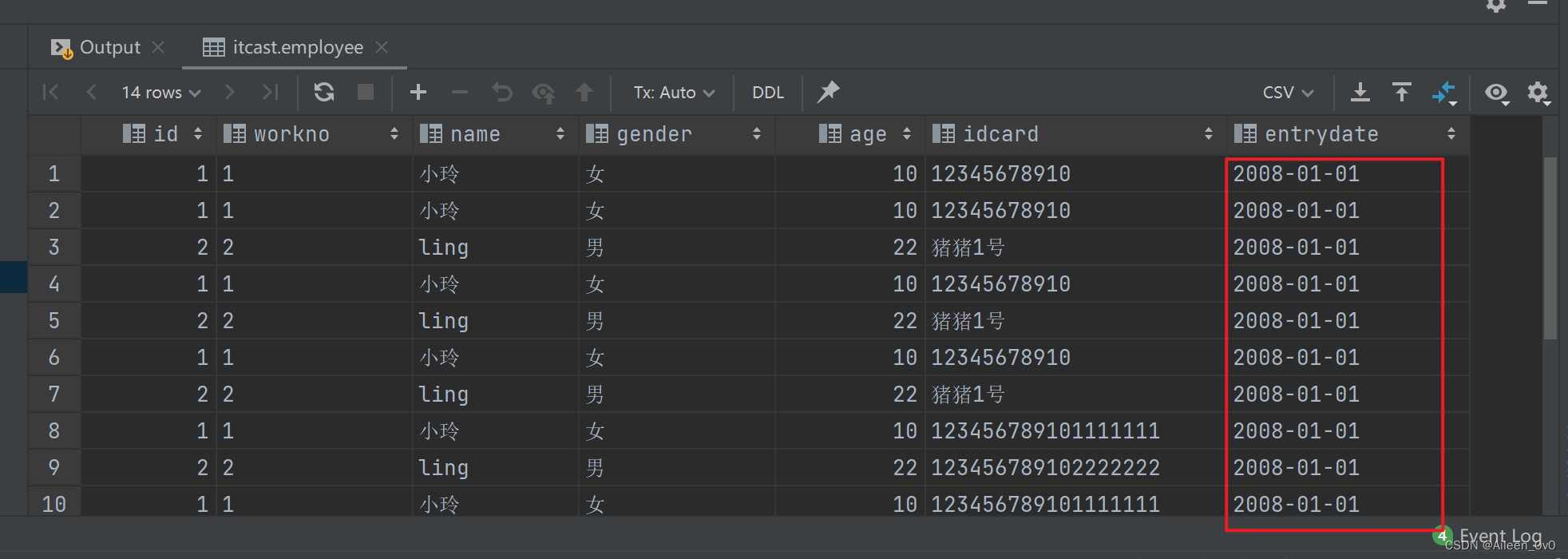This screenshot has width=1568, height=559.
Task: Click the submit changes arrow icon
Action: tap(584, 93)
